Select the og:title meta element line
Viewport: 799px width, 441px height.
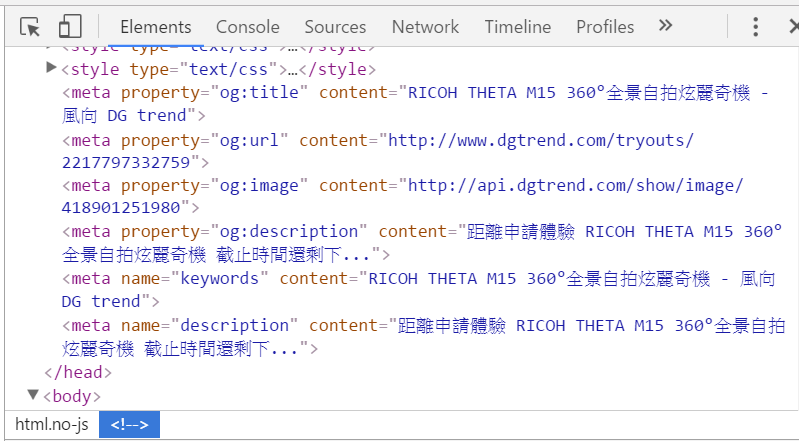(415, 104)
